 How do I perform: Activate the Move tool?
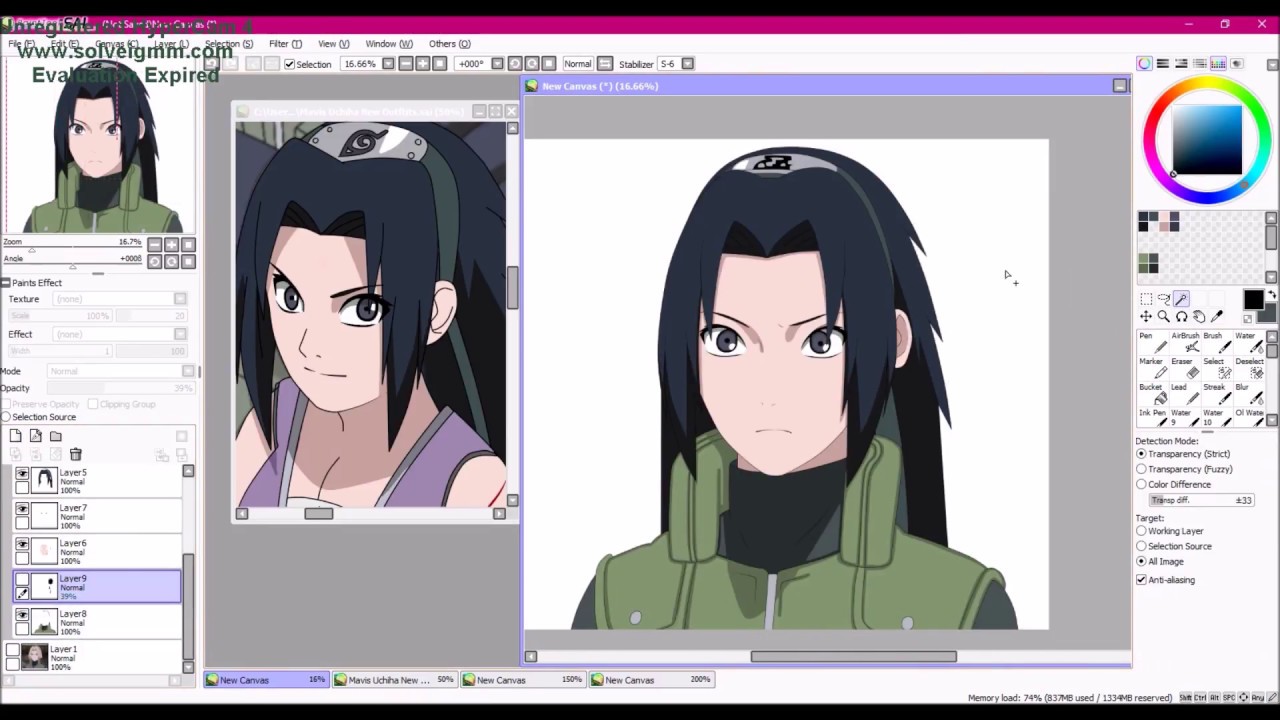[x=1146, y=317]
